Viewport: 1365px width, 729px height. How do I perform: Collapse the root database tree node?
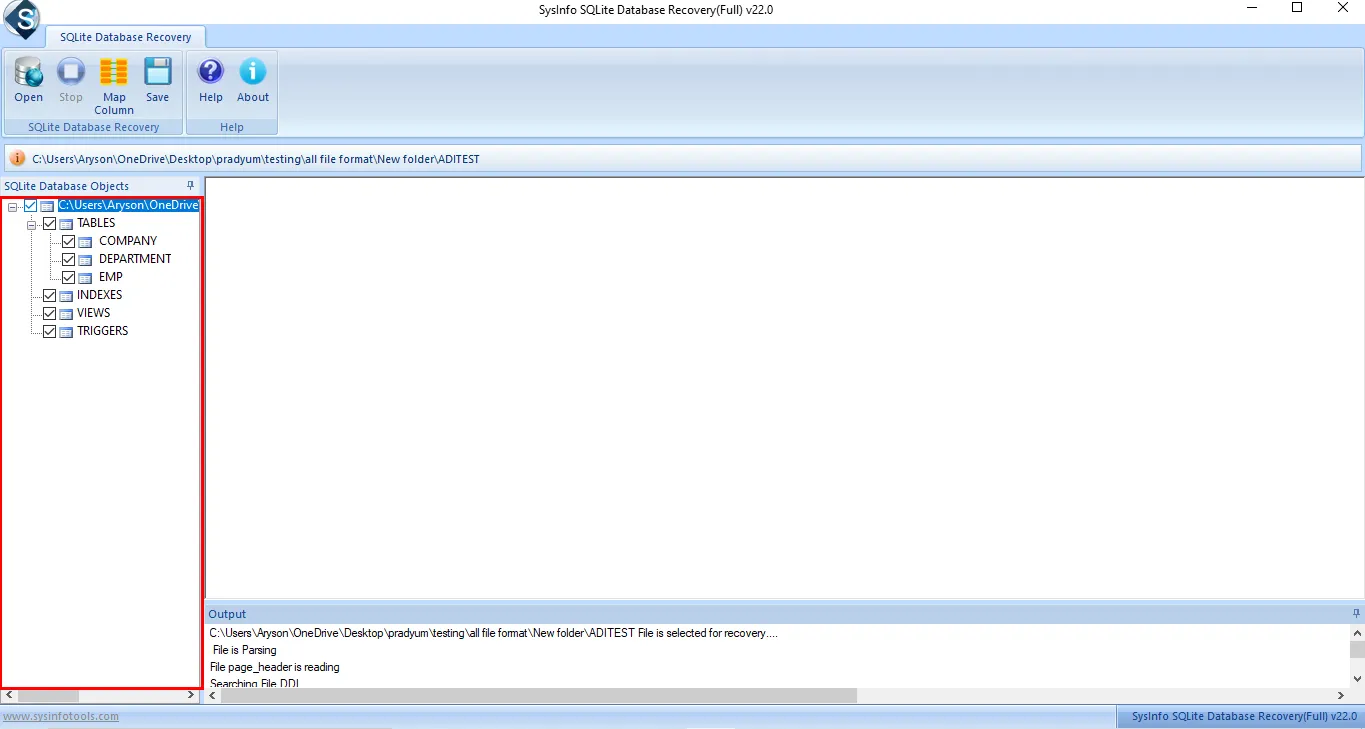click(x=12, y=206)
